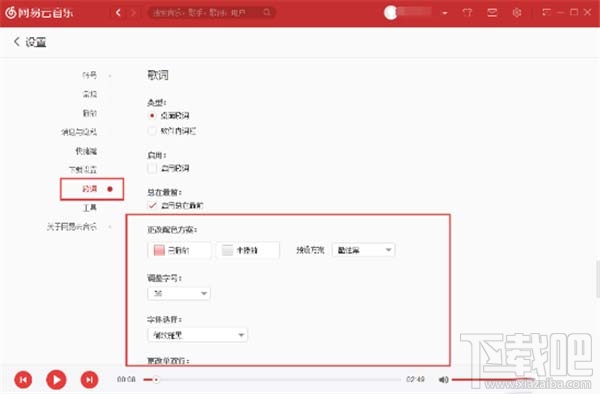This screenshot has width=600, height=394.
Task: Open the 关于网易云音乐 section
Action: point(72,227)
